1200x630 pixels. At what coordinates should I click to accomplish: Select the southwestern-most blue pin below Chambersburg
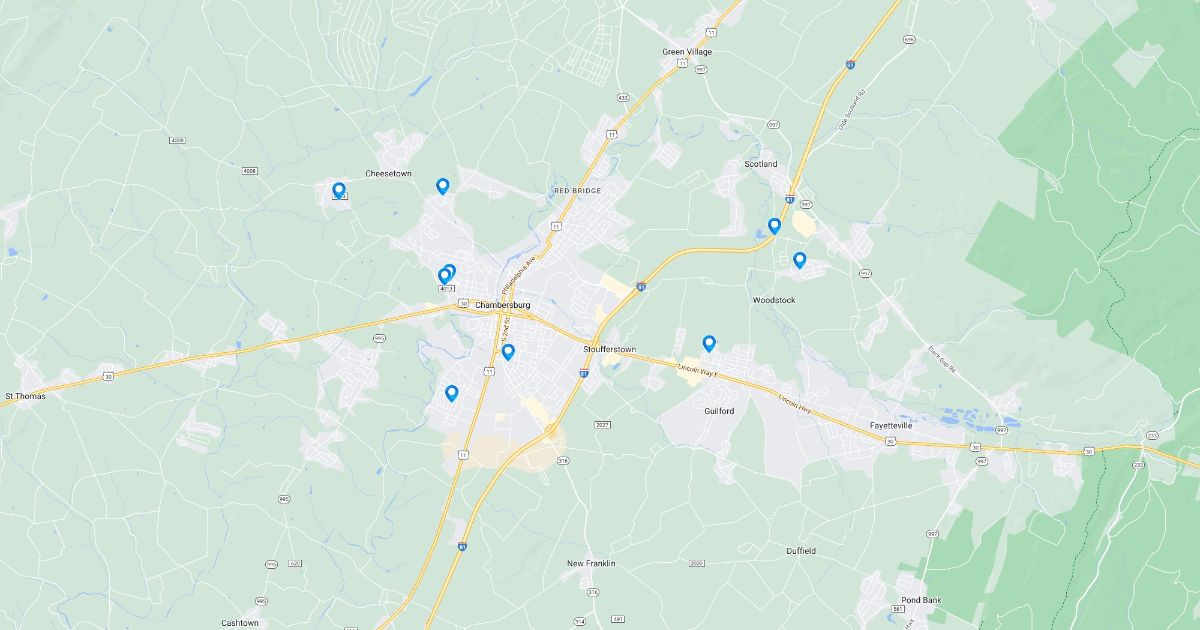[451, 394]
